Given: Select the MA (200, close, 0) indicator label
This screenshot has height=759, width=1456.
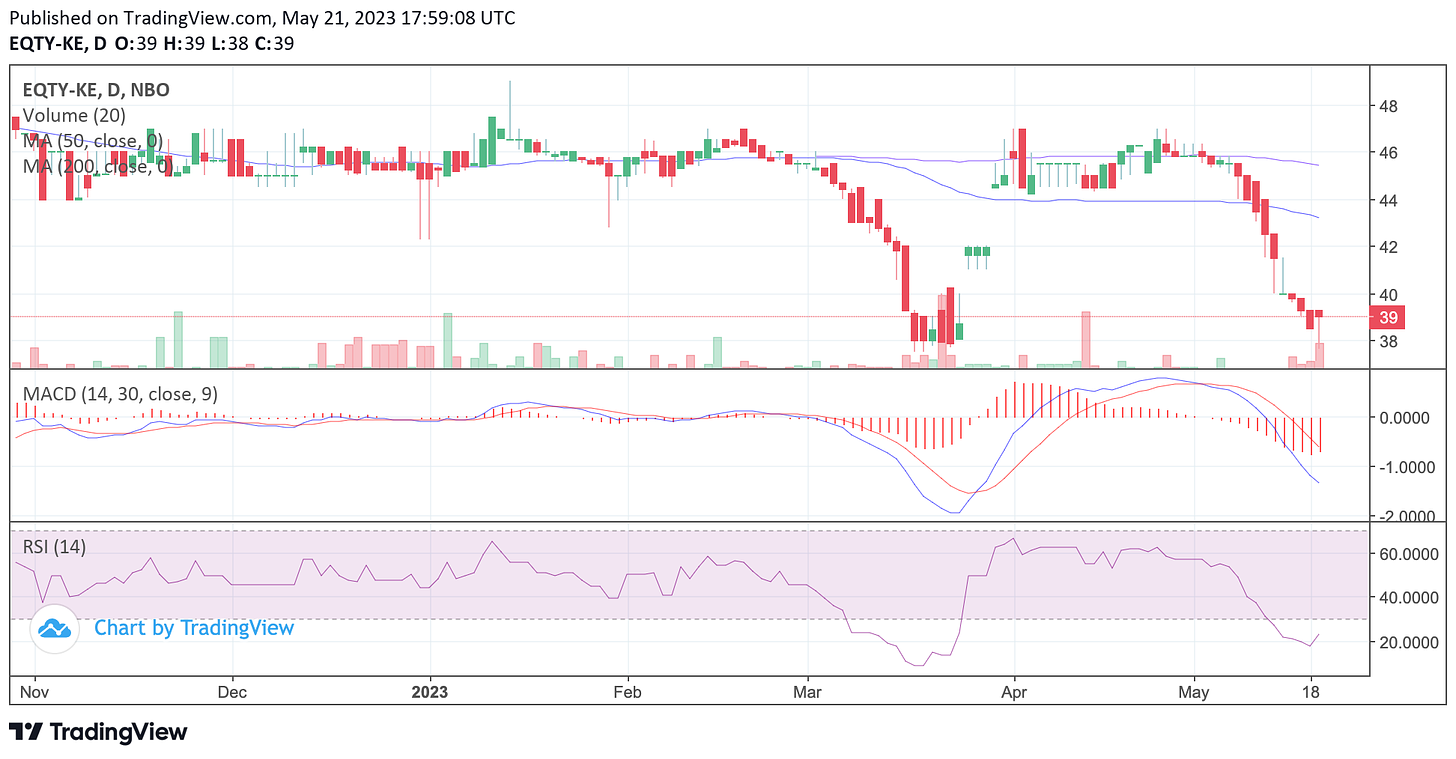Looking at the screenshot, I should pyautogui.click(x=98, y=166).
